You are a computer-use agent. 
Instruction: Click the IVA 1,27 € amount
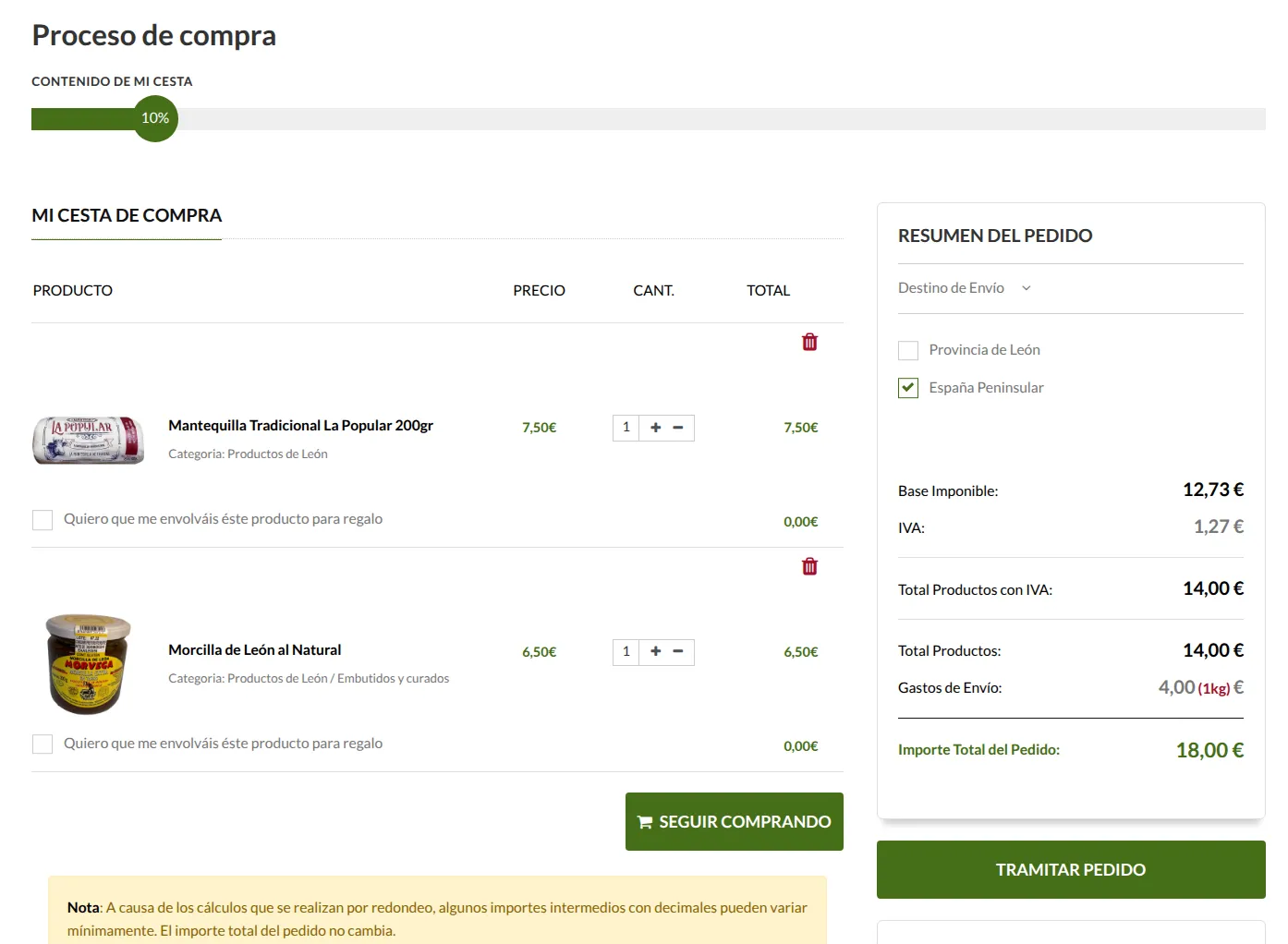pyautogui.click(x=1219, y=527)
